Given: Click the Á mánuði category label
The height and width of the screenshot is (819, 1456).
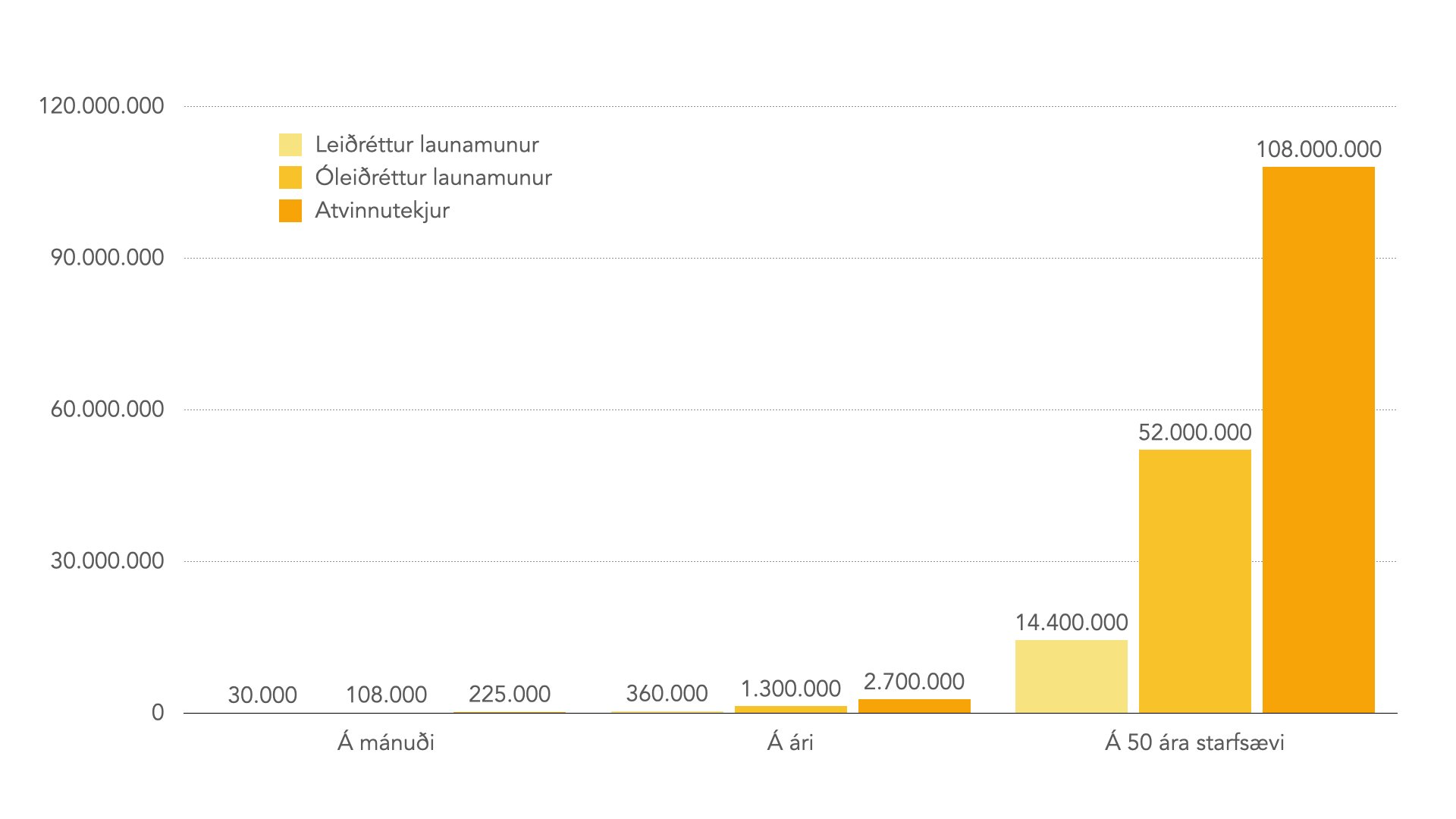Looking at the screenshot, I should pos(386,742).
